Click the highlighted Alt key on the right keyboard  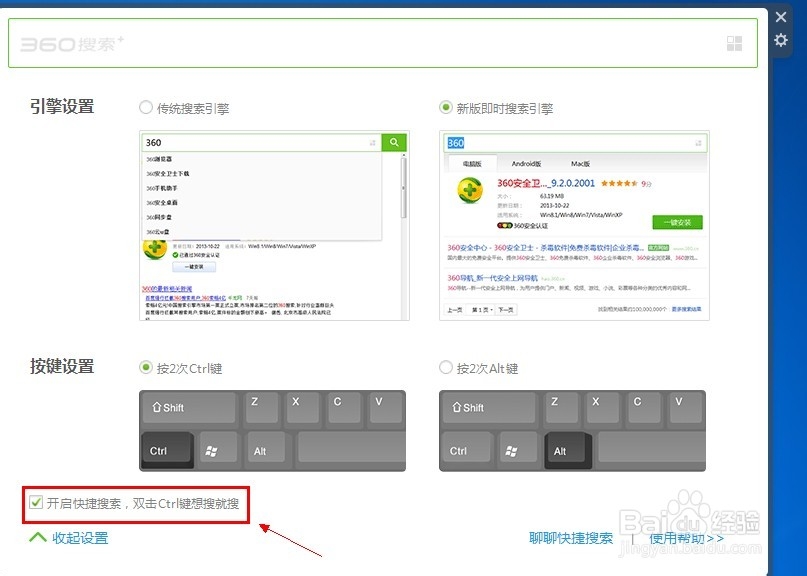coord(566,451)
